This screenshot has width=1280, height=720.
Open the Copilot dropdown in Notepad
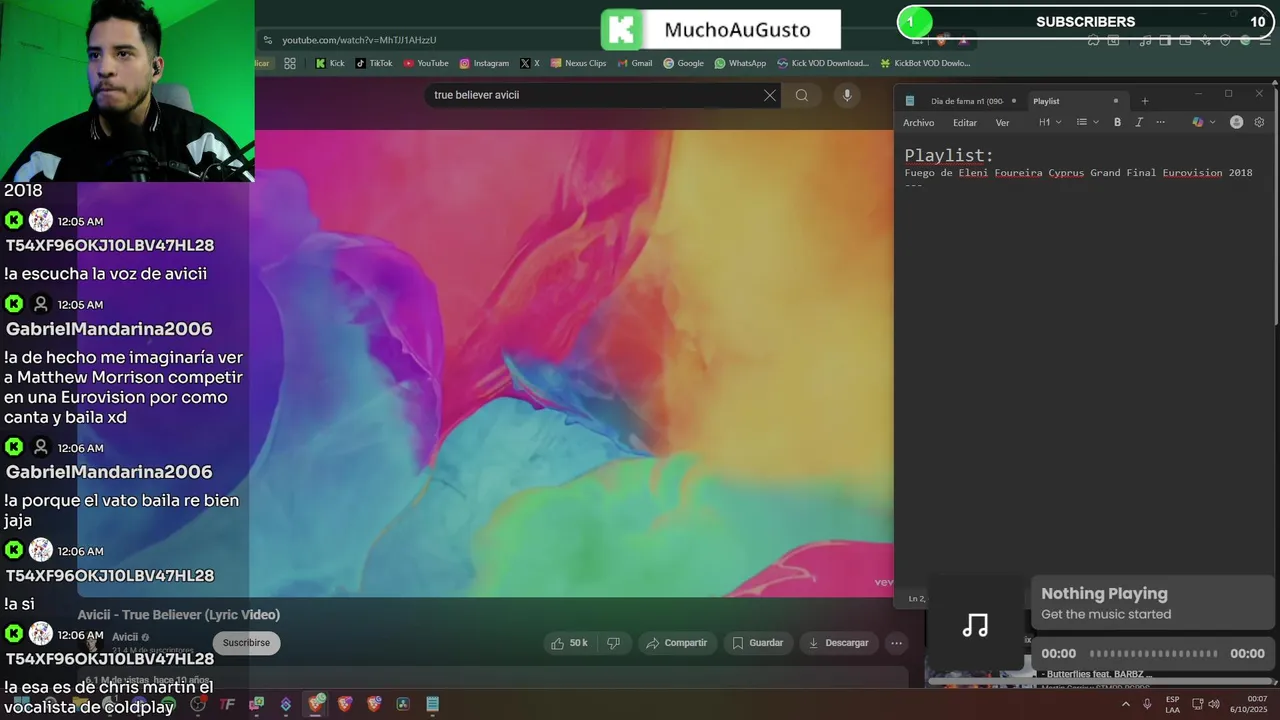[x=1203, y=122]
